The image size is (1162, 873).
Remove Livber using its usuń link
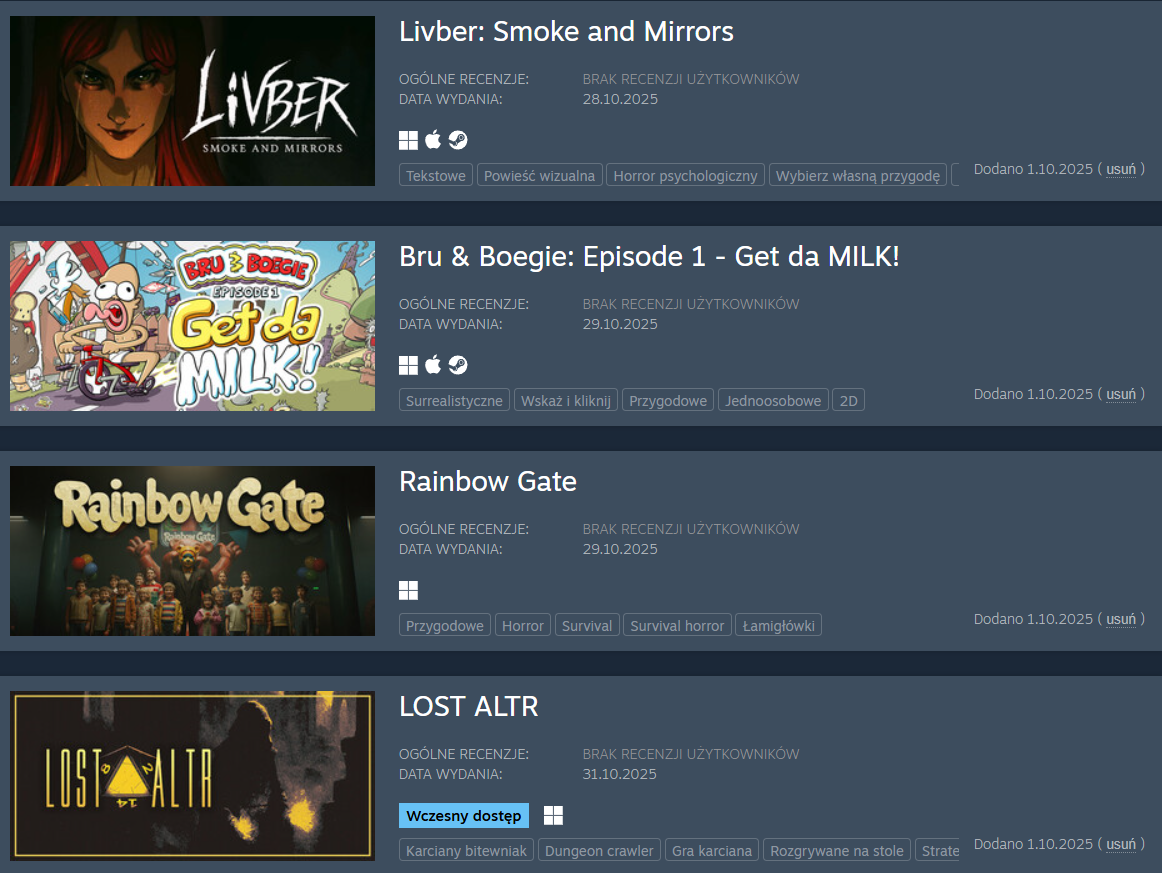tap(1120, 169)
